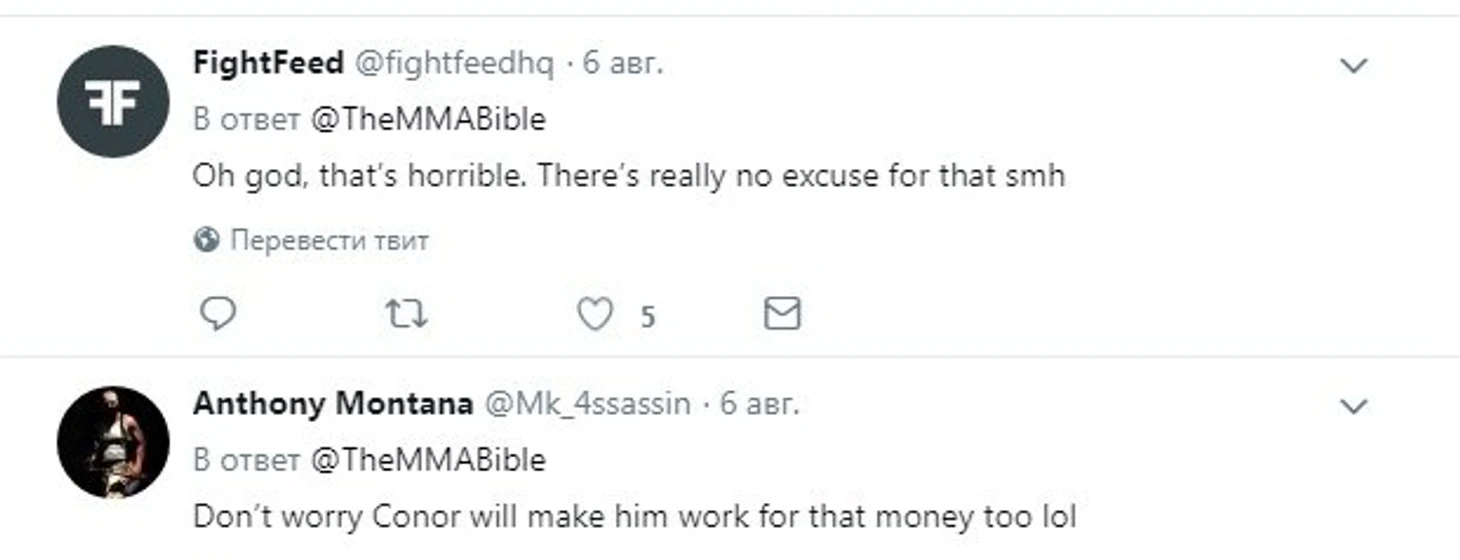Send FightFeed's tweet via direct message envelope
1460x560 pixels.
(x=782, y=315)
